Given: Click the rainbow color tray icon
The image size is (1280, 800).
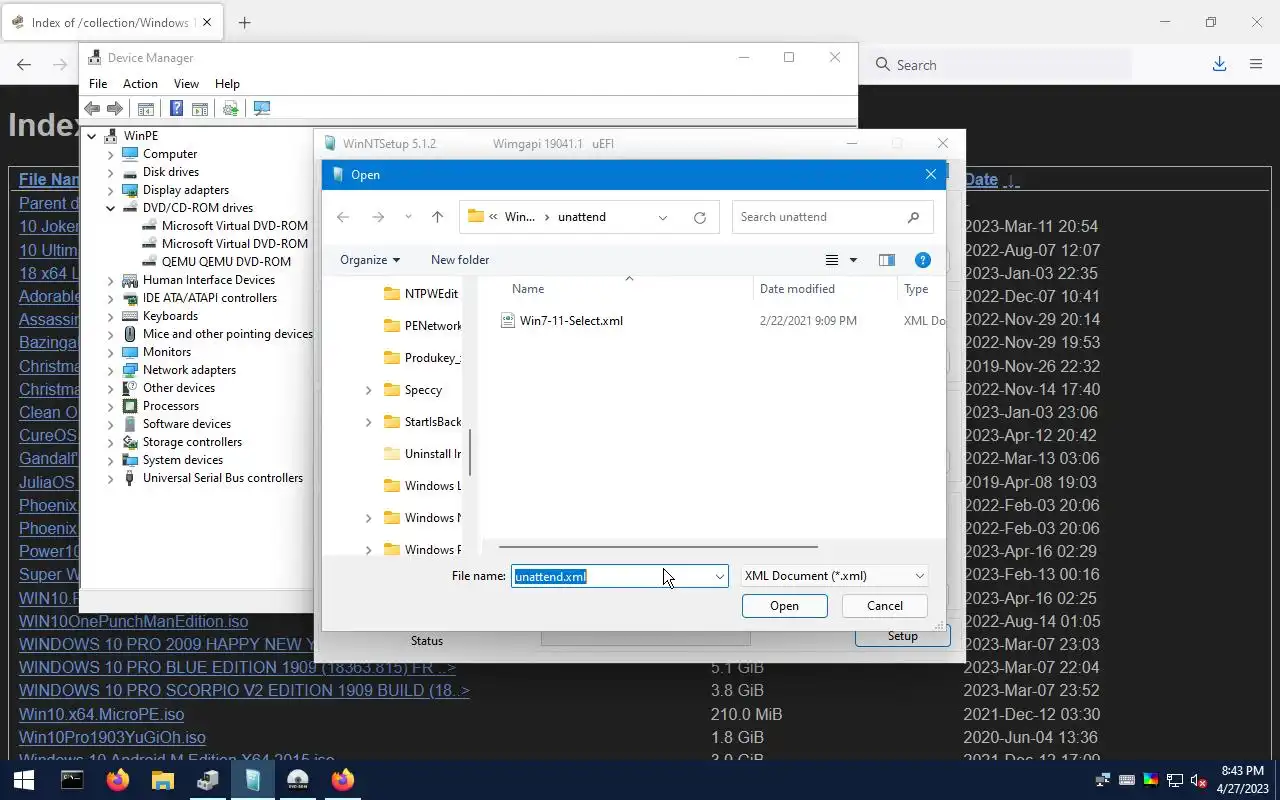Looking at the screenshot, I should click(x=1150, y=780).
